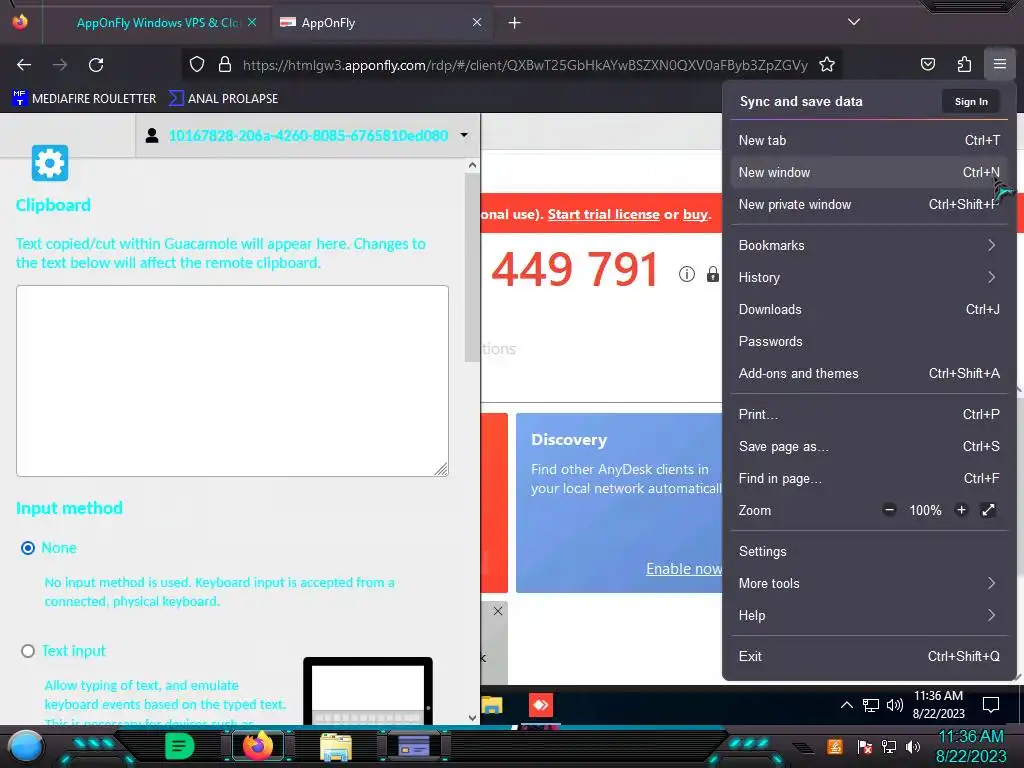1024x768 pixels.
Task: Open the green notes taskbar app
Action: (x=180, y=746)
